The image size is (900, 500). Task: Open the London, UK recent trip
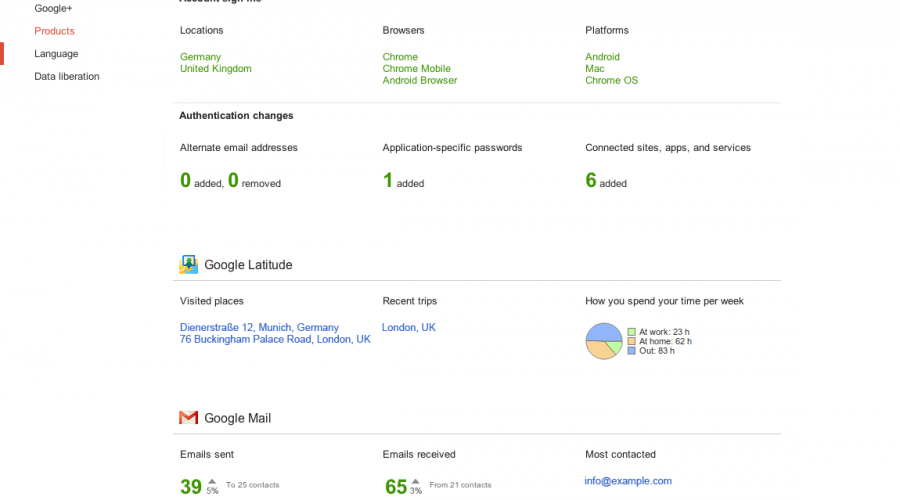tap(409, 327)
